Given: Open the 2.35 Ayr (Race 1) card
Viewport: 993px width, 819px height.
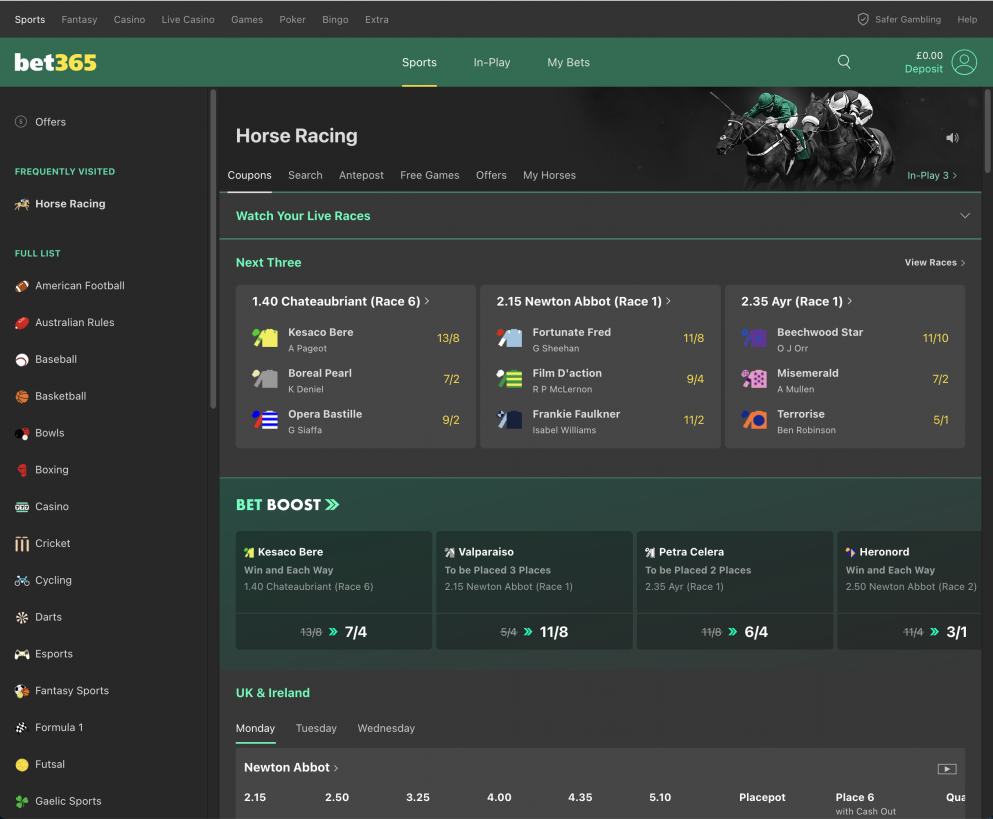Looking at the screenshot, I should point(796,302).
